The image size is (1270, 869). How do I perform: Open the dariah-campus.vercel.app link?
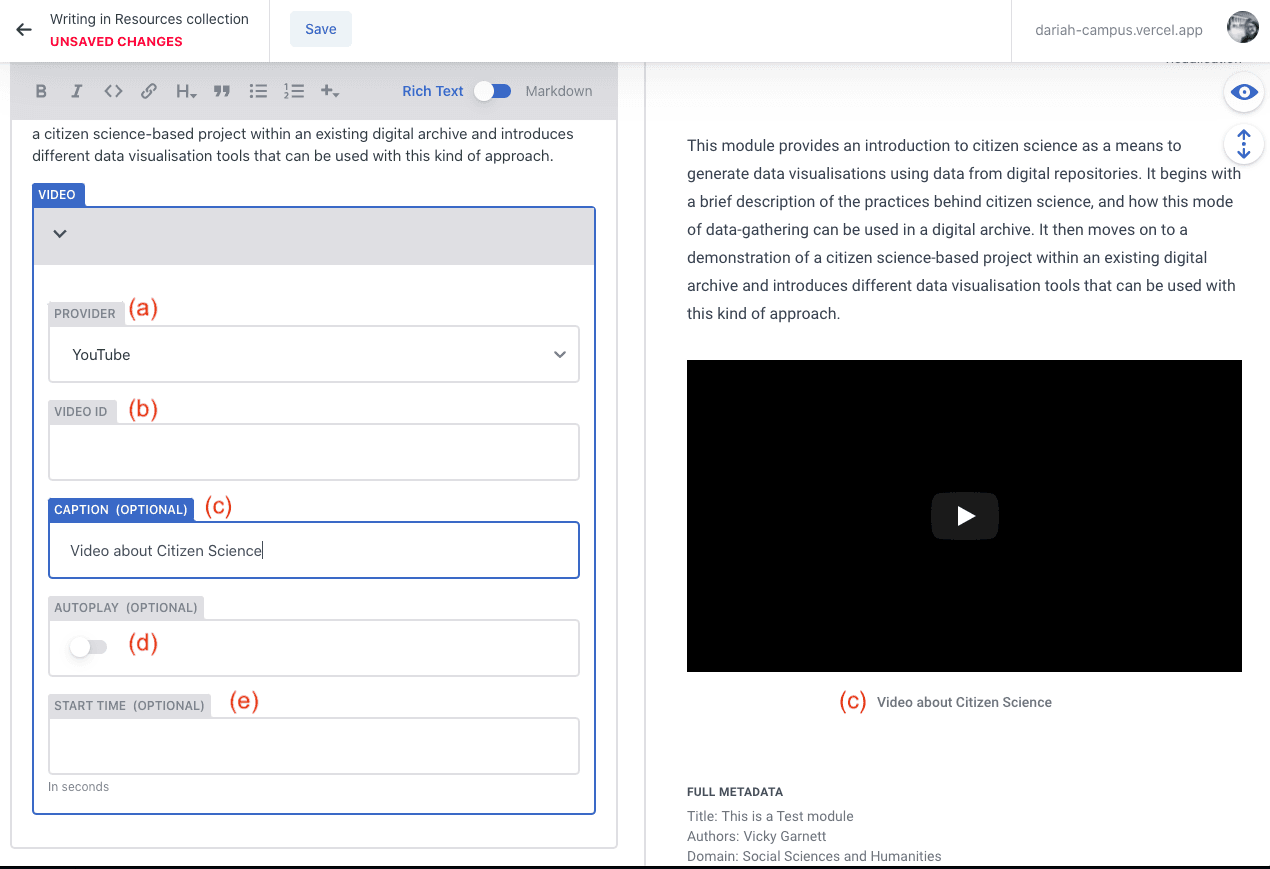coord(1119,30)
